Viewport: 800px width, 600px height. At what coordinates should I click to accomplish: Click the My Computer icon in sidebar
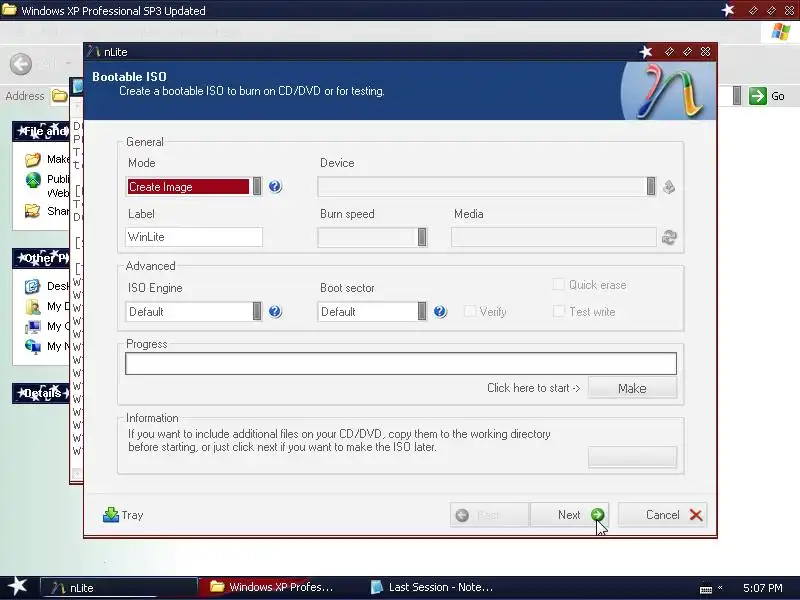(x=33, y=327)
